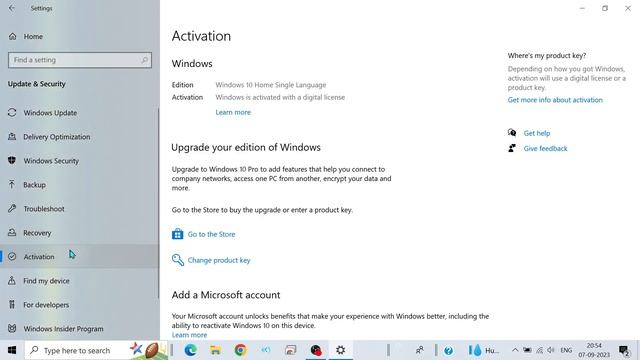Image resolution: width=640 pixels, height=360 pixels.
Task: Click the Change product key icon
Action: (178, 260)
